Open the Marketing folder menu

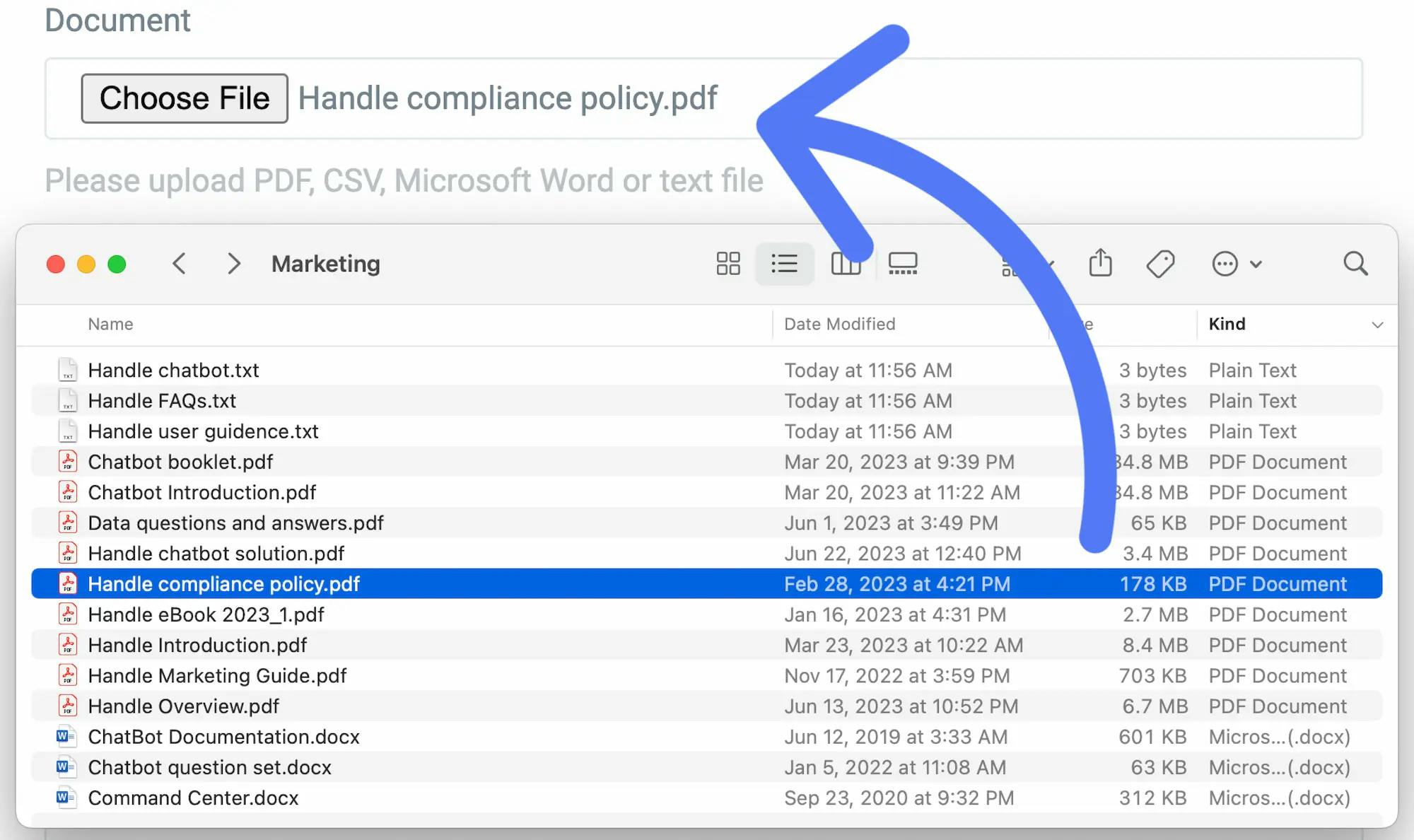325,263
